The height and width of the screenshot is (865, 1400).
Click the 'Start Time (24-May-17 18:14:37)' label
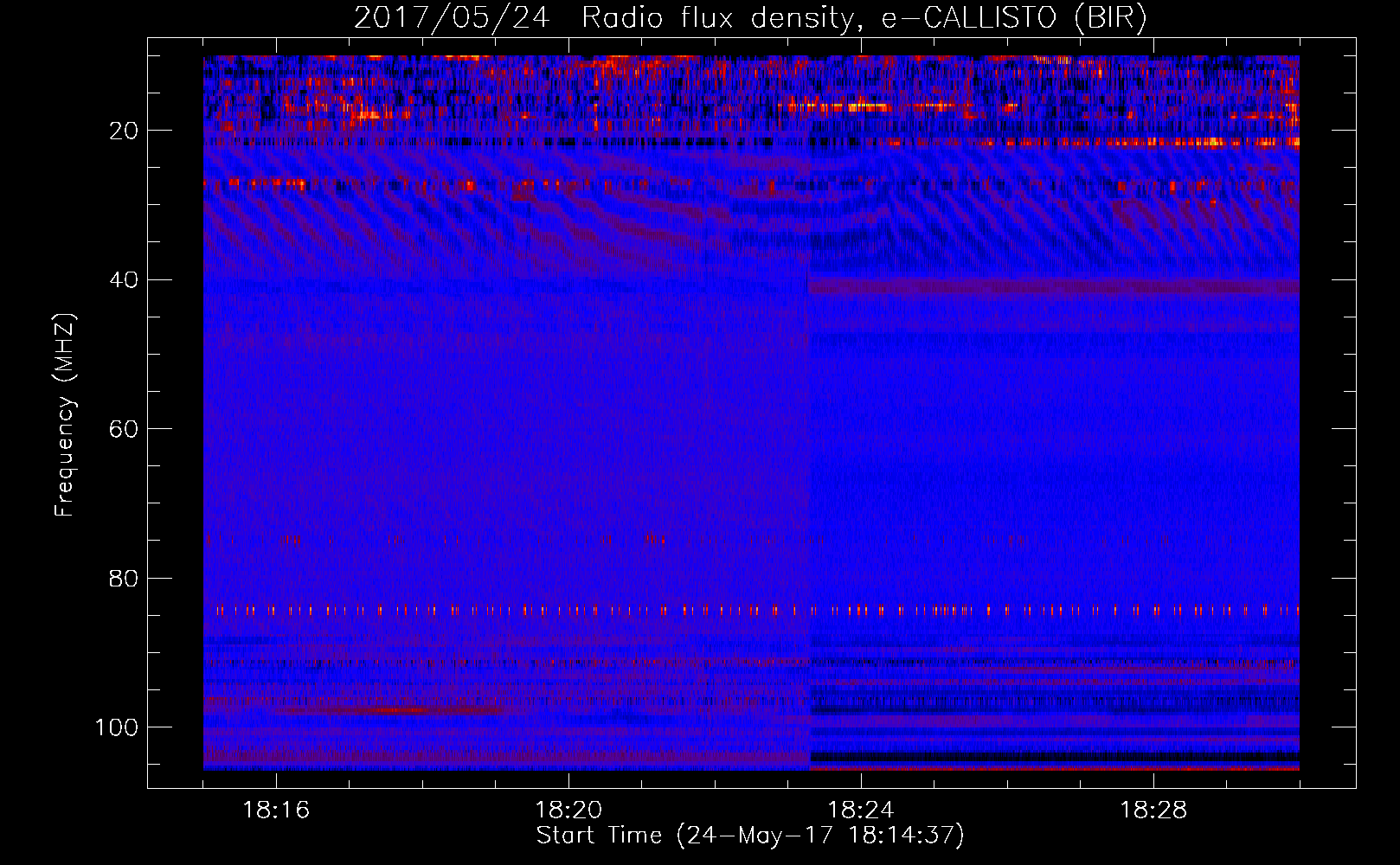pyautogui.click(x=750, y=836)
